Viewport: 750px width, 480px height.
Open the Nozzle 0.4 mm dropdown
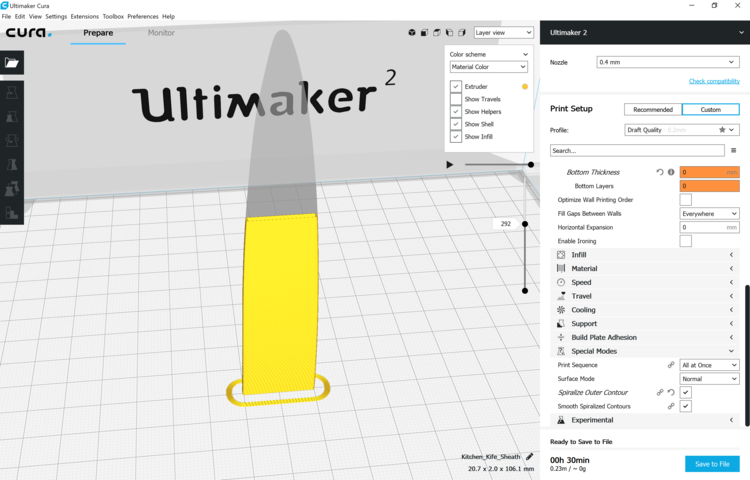tap(667, 62)
